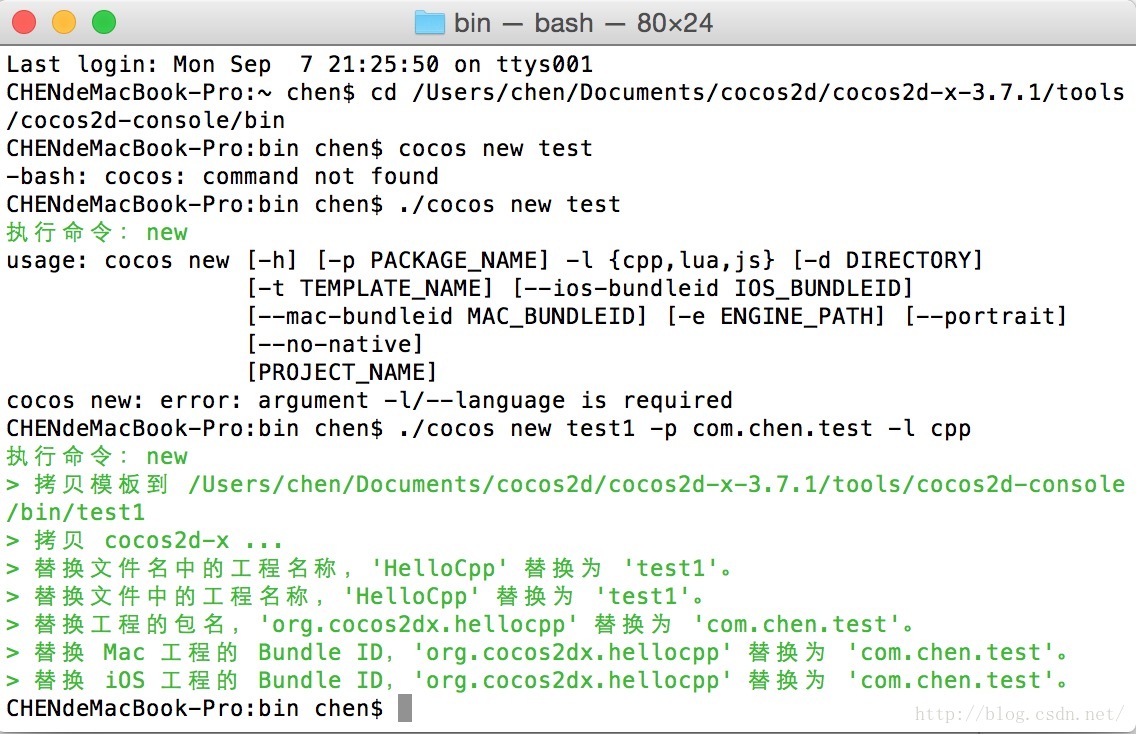Click the cursor block at the last prompt
Screen dimensions: 1136x734
[x=405, y=708]
